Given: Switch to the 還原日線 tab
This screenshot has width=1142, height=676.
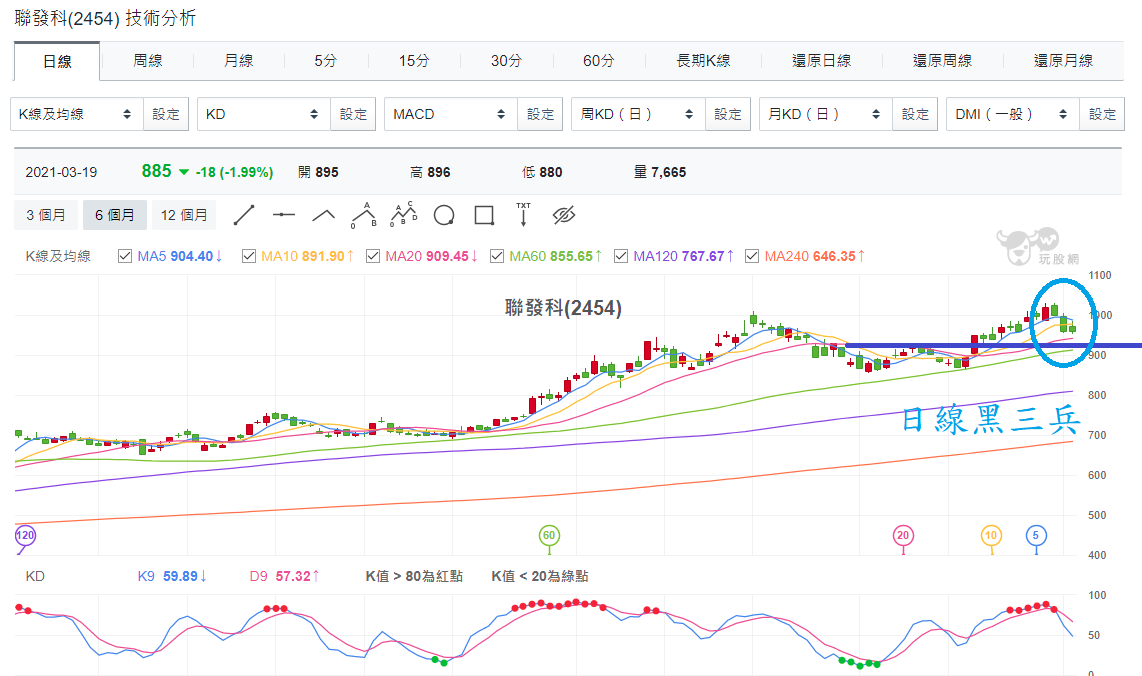Looking at the screenshot, I should pyautogui.click(x=822, y=61).
